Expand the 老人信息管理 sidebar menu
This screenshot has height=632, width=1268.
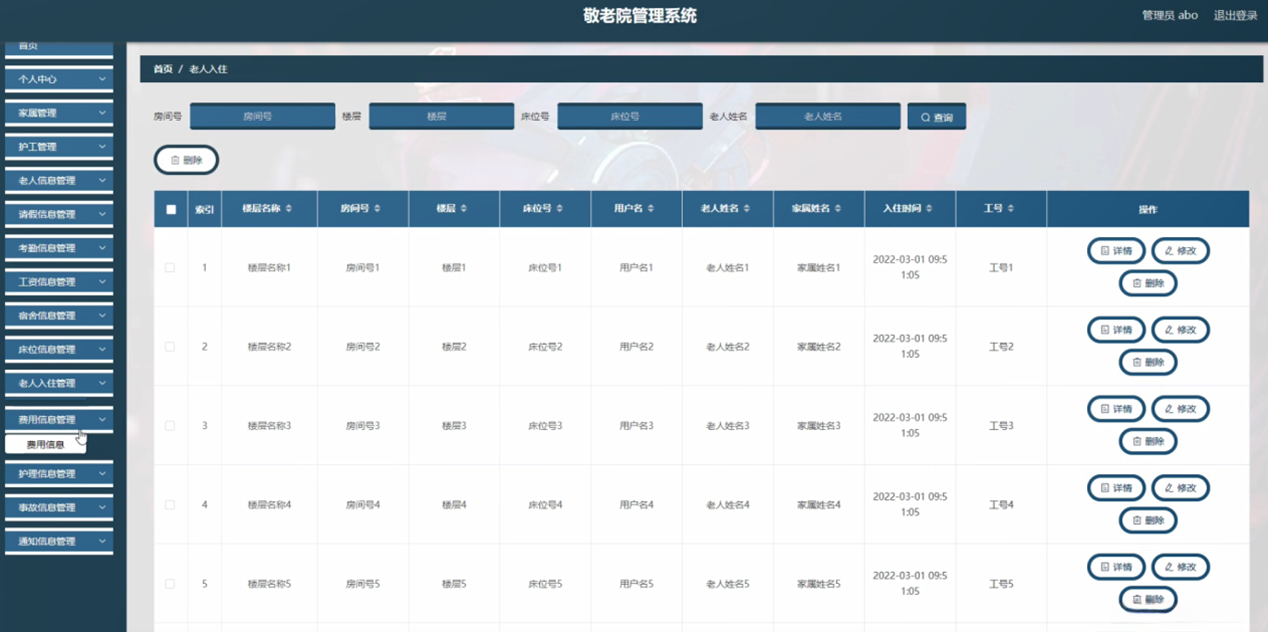point(59,181)
